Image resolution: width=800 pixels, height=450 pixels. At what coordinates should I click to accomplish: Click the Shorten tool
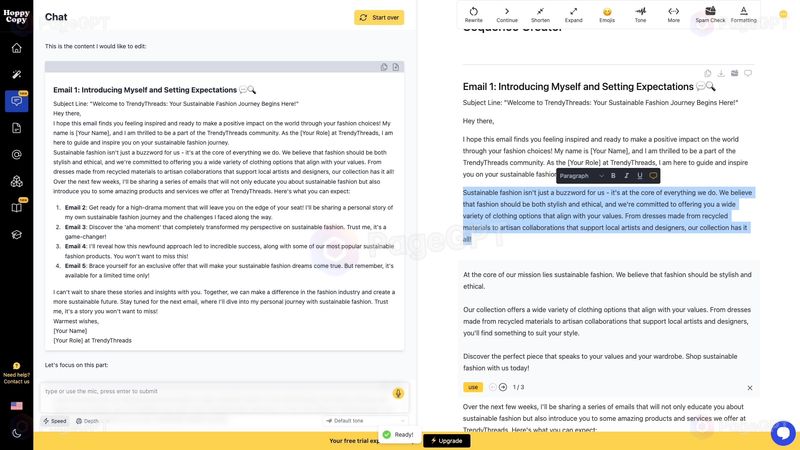[540, 14]
